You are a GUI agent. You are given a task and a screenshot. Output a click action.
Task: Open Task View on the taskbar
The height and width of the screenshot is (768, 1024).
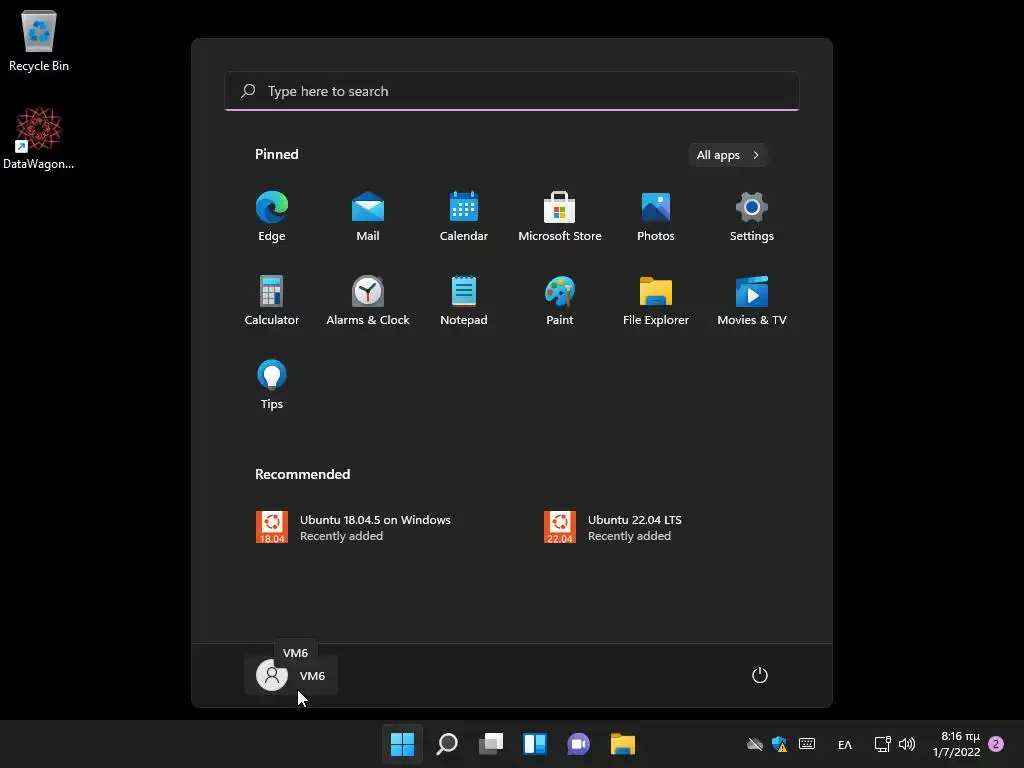490,744
